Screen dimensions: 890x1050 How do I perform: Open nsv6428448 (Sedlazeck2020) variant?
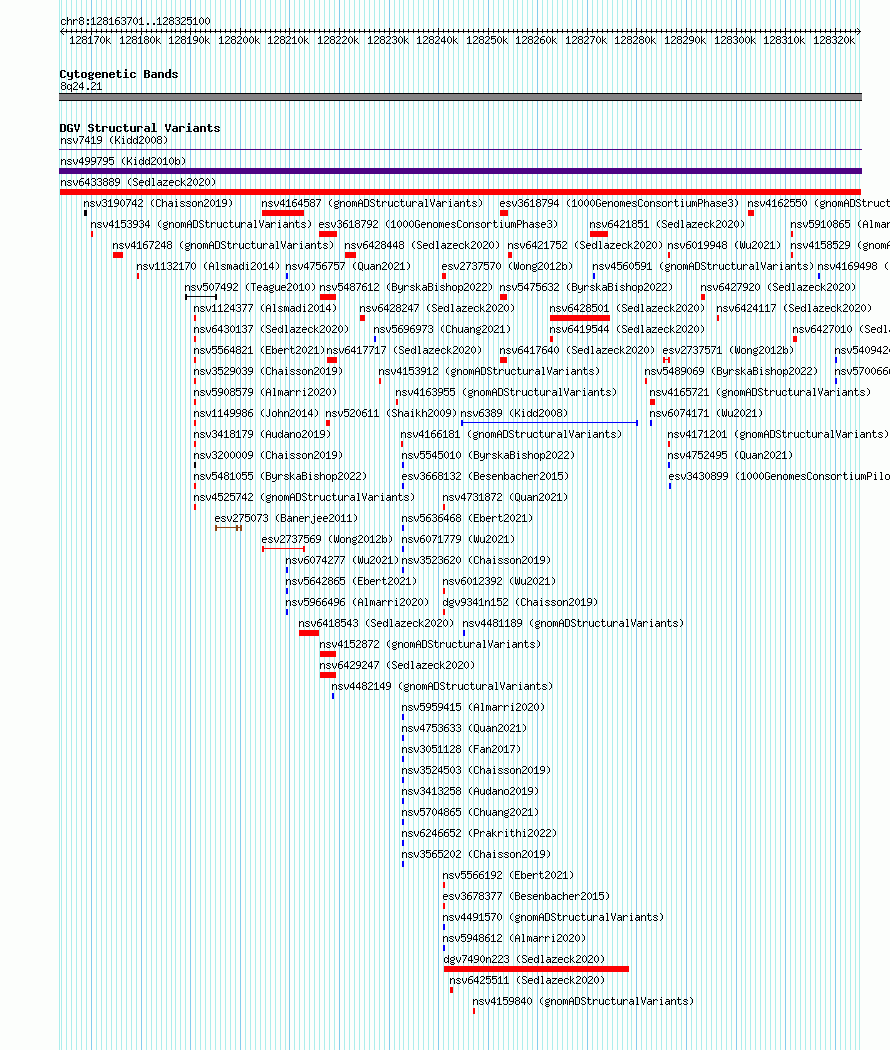click(422, 245)
